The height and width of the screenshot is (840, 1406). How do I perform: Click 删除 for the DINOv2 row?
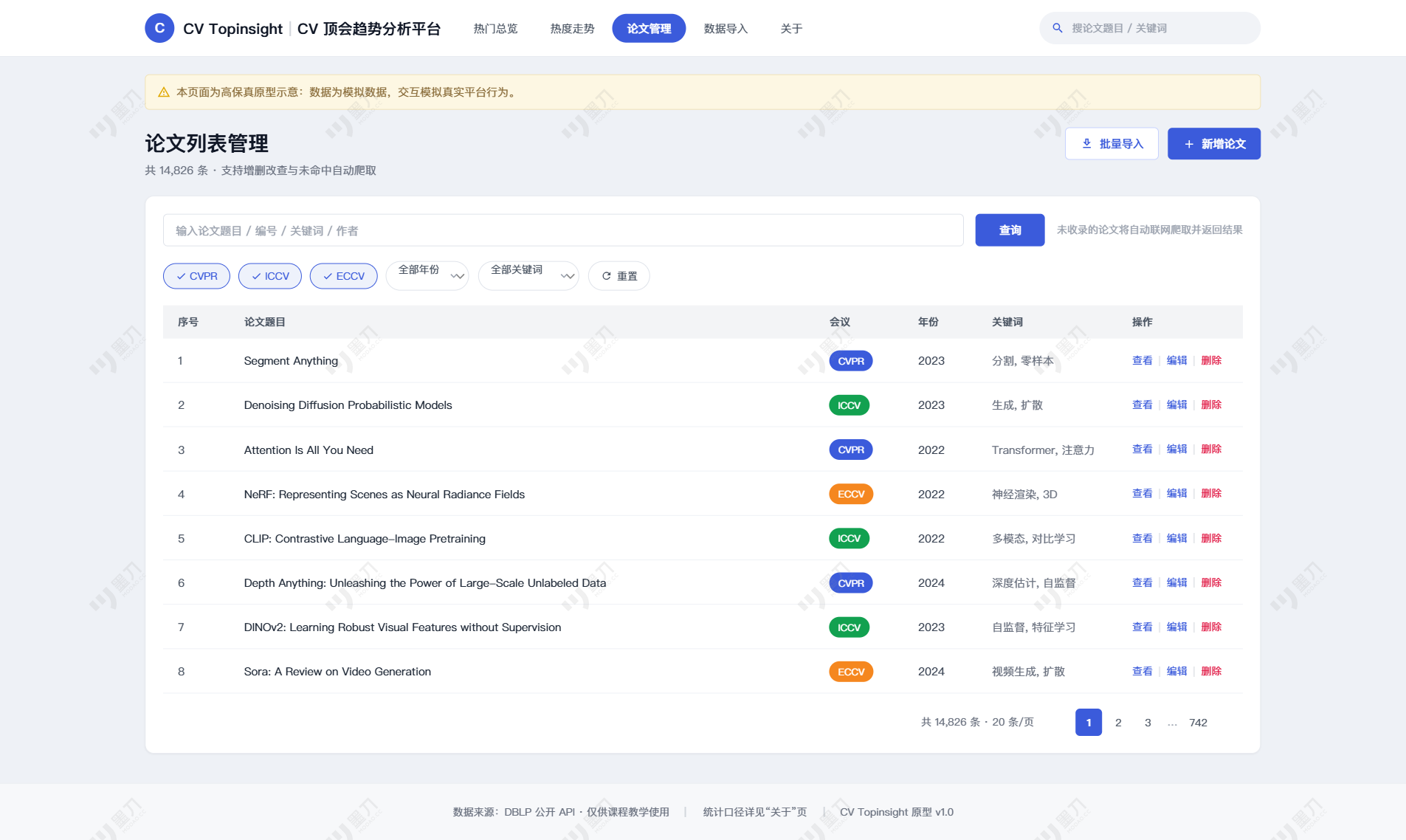[x=1211, y=627]
